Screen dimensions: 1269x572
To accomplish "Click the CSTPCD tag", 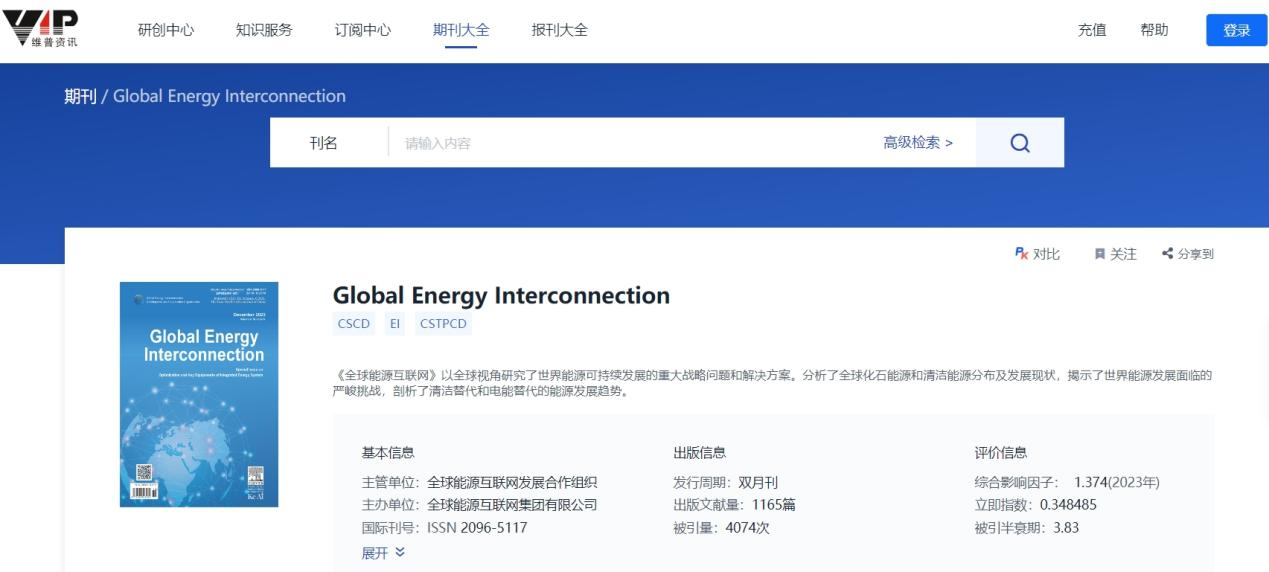I will [444, 324].
